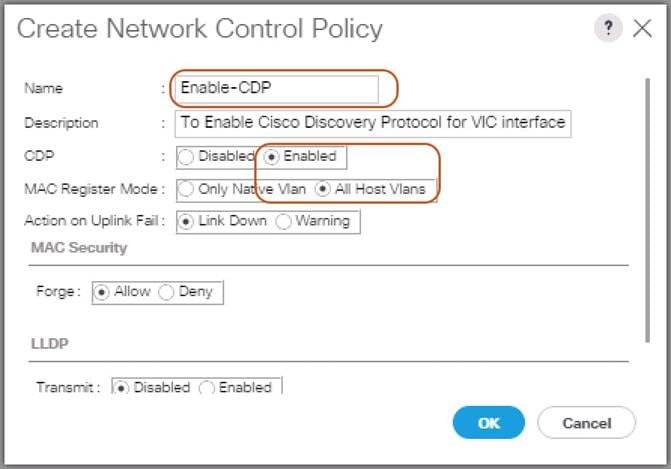Enable LLDP Transmit
The image size is (671, 469).
[207, 387]
